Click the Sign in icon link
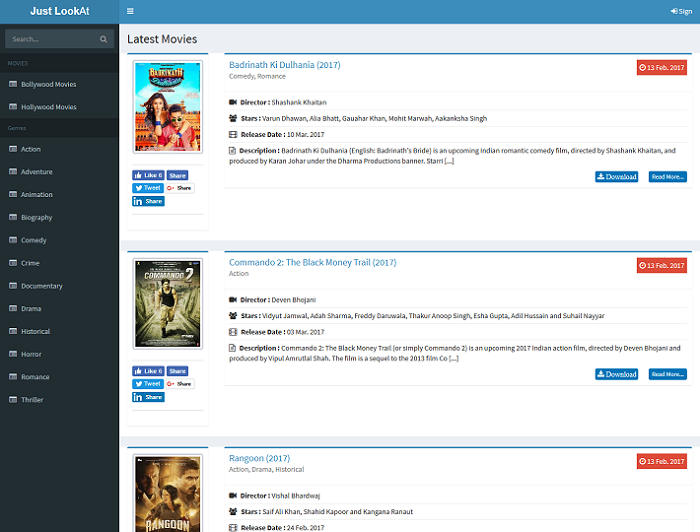 pos(681,11)
